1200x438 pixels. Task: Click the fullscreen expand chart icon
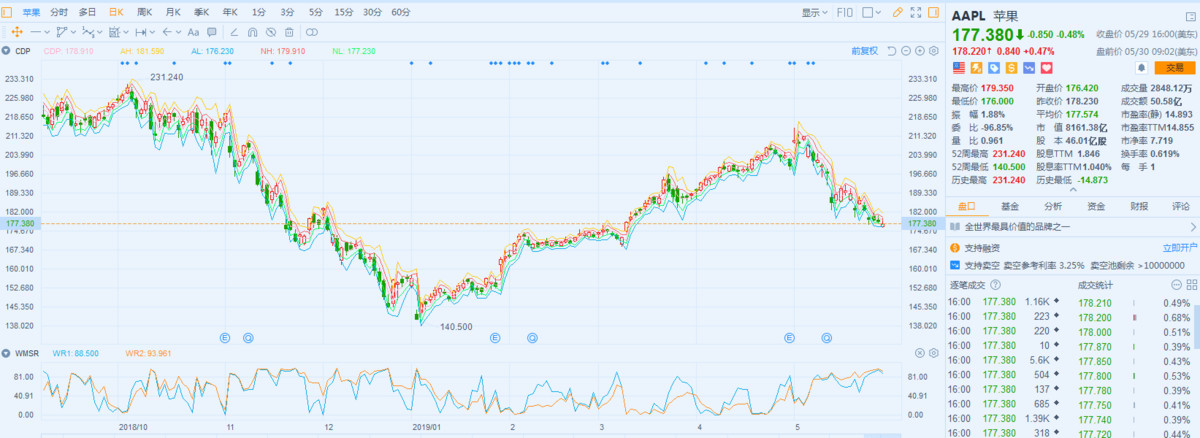tap(914, 12)
